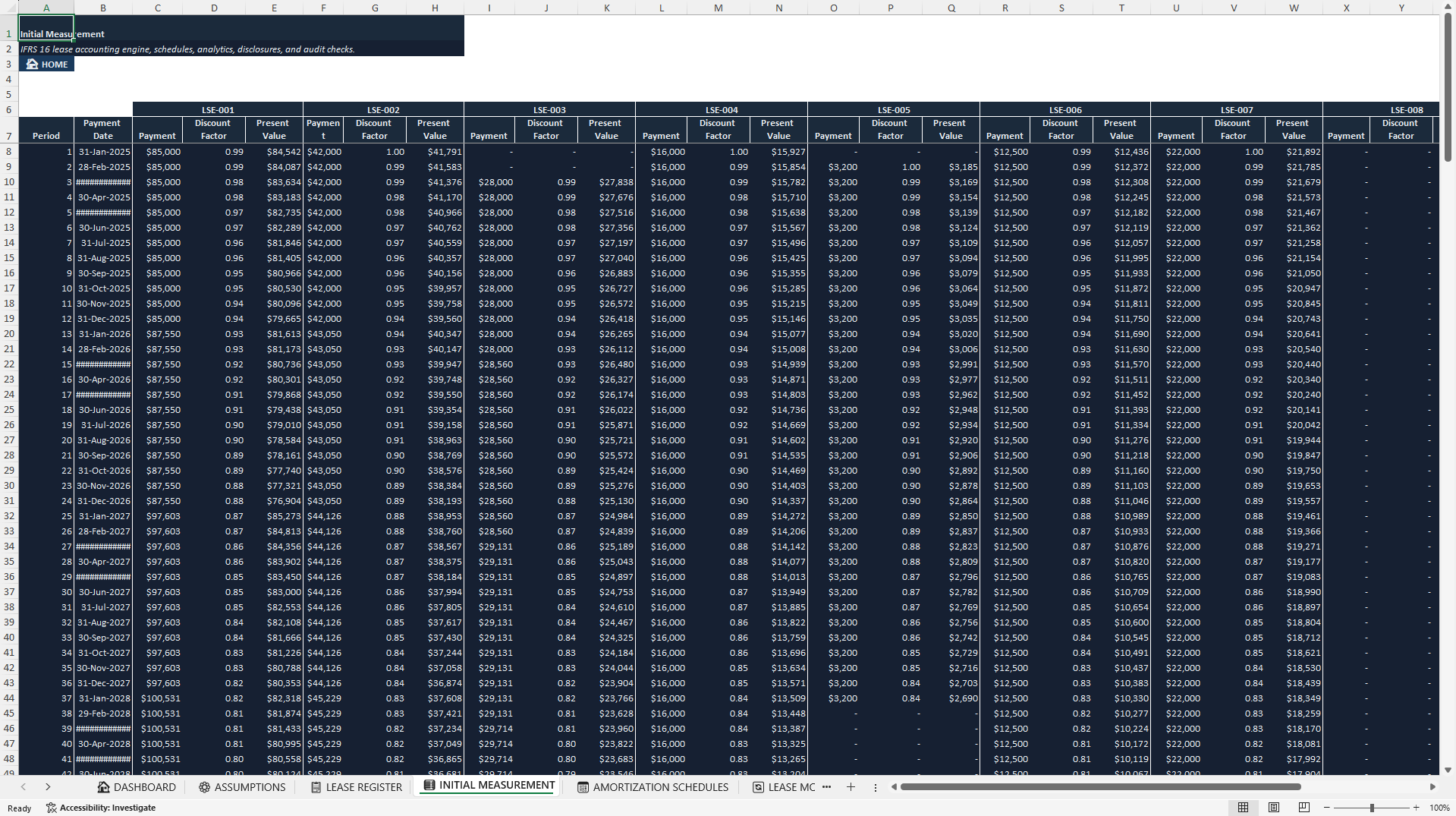Click present value cell $18,349
Image resolution: width=1456 pixels, height=816 pixels.
click(x=1294, y=698)
